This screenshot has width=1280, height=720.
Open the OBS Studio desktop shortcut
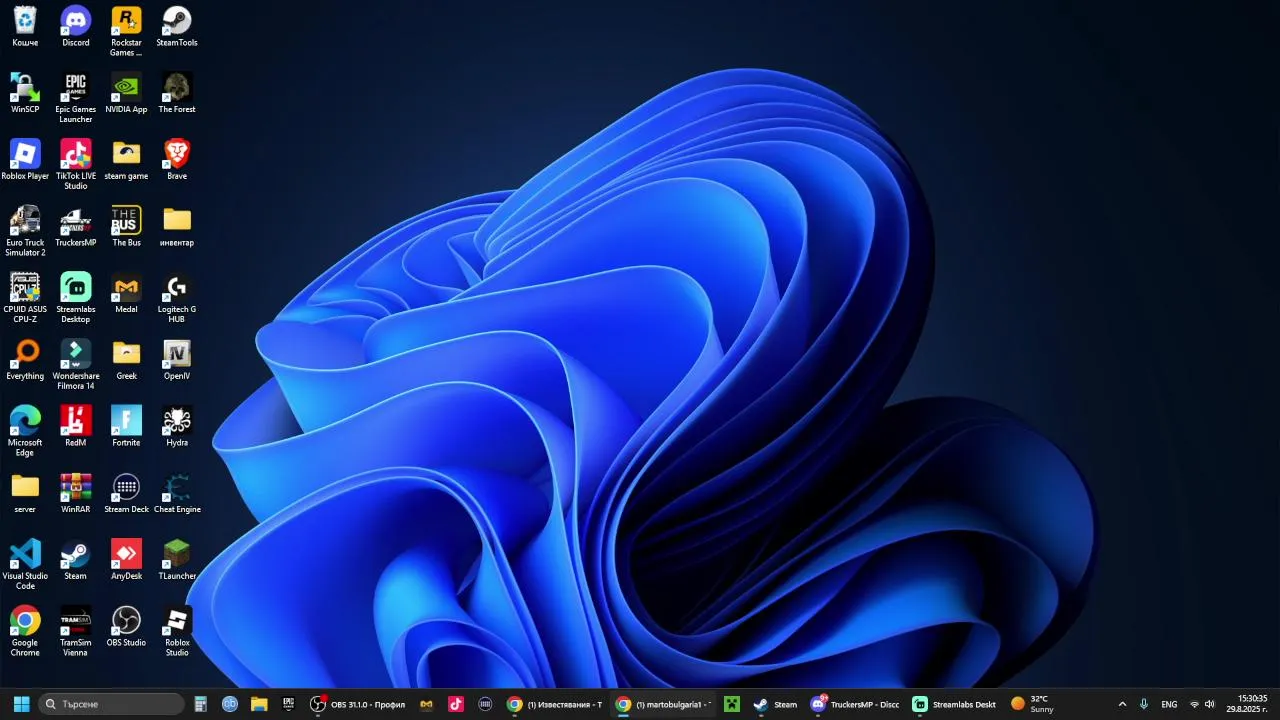[x=126, y=627]
